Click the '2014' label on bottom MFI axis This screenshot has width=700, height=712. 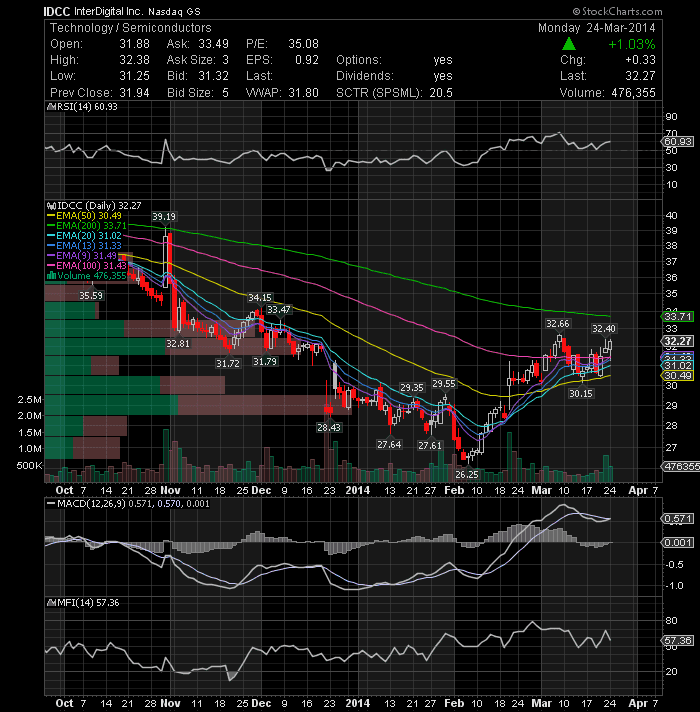(358, 703)
